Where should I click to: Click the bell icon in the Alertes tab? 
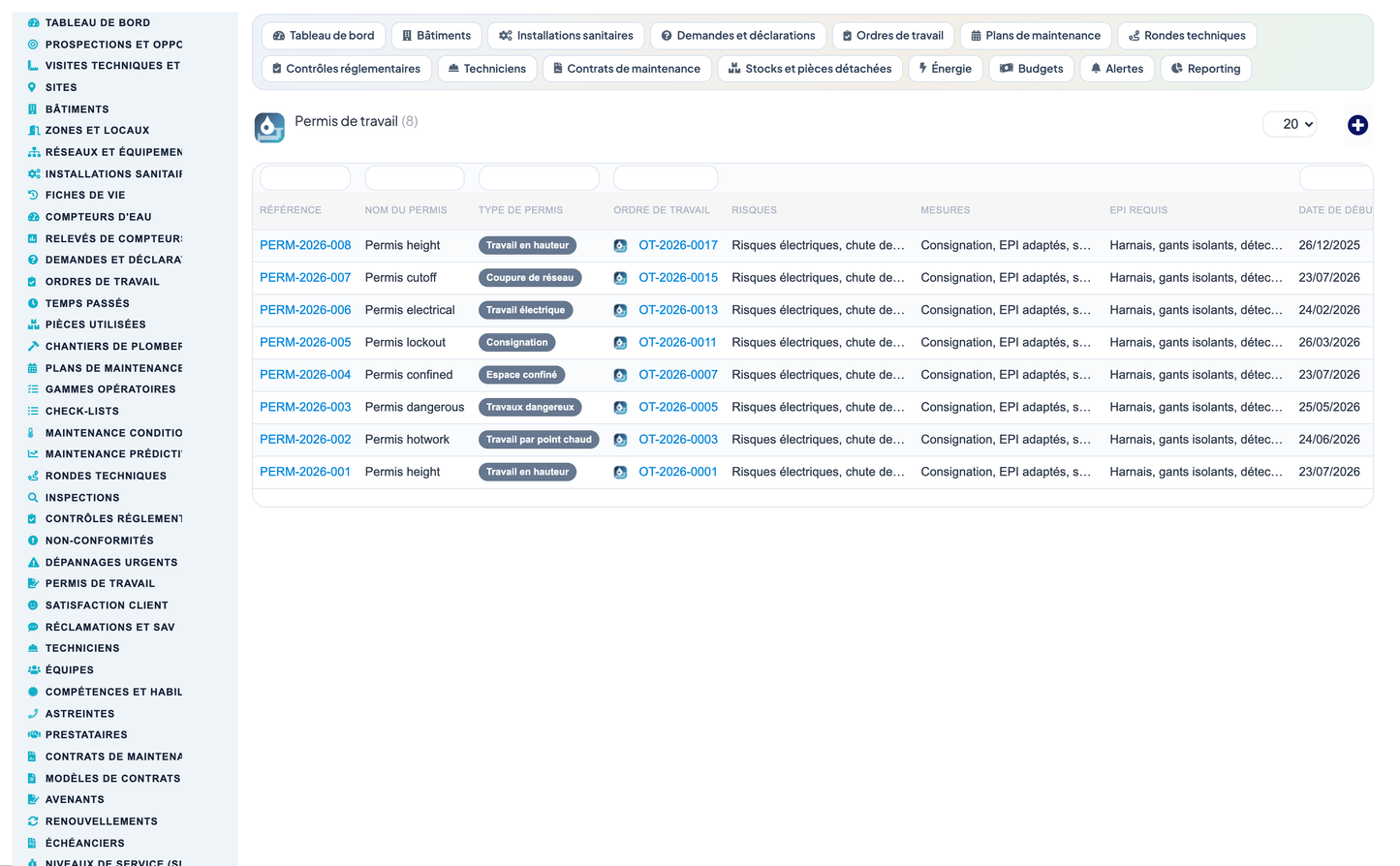1096,69
